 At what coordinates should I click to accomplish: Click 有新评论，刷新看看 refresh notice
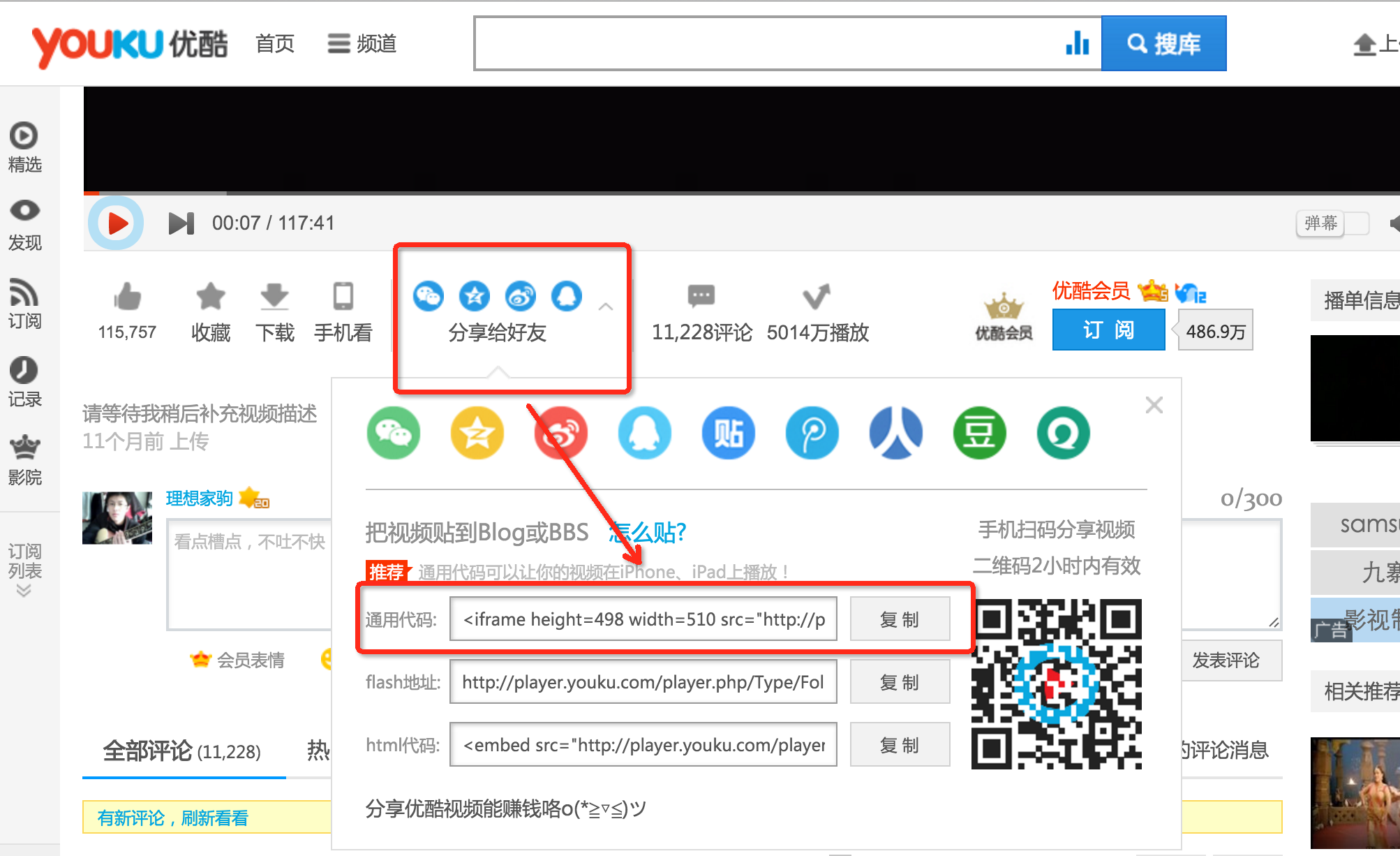pyautogui.click(x=173, y=818)
